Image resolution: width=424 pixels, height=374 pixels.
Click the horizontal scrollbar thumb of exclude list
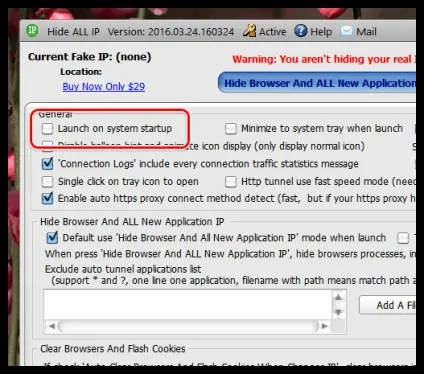pos(188,326)
